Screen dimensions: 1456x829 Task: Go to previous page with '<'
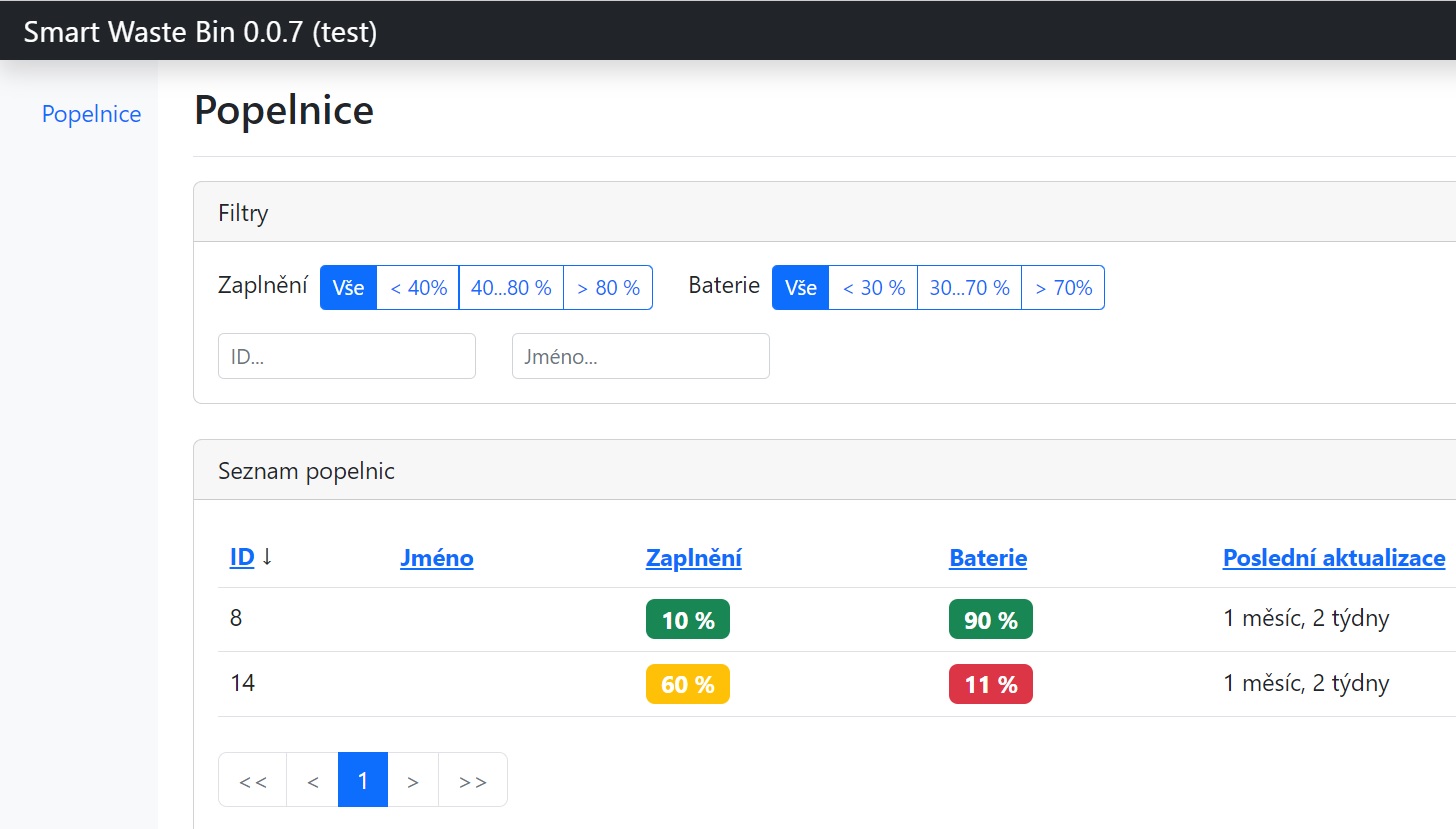coord(313,780)
